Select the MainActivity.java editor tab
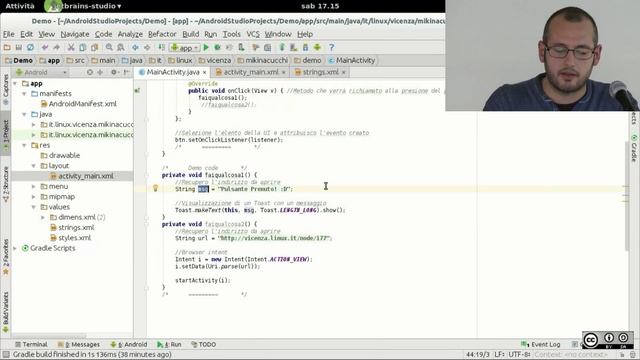Viewport: 640px width, 360px height. pos(173,72)
